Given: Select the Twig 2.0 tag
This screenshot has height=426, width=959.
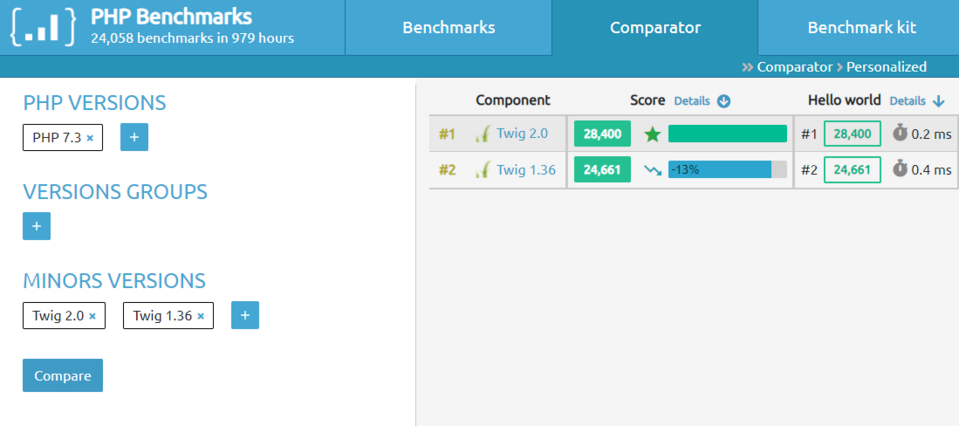Looking at the screenshot, I should point(64,315).
